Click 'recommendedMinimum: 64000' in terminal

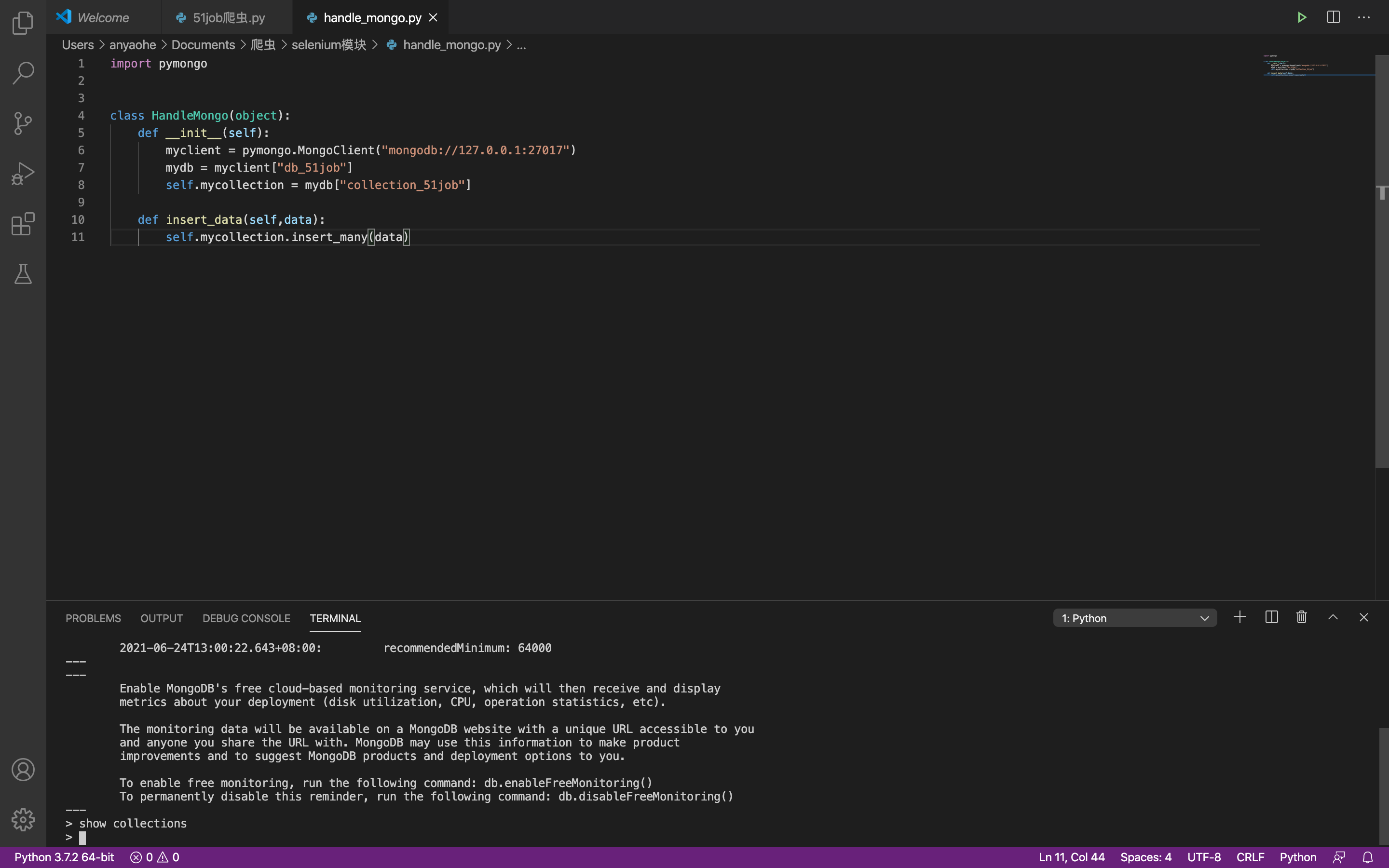[x=467, y=648]
